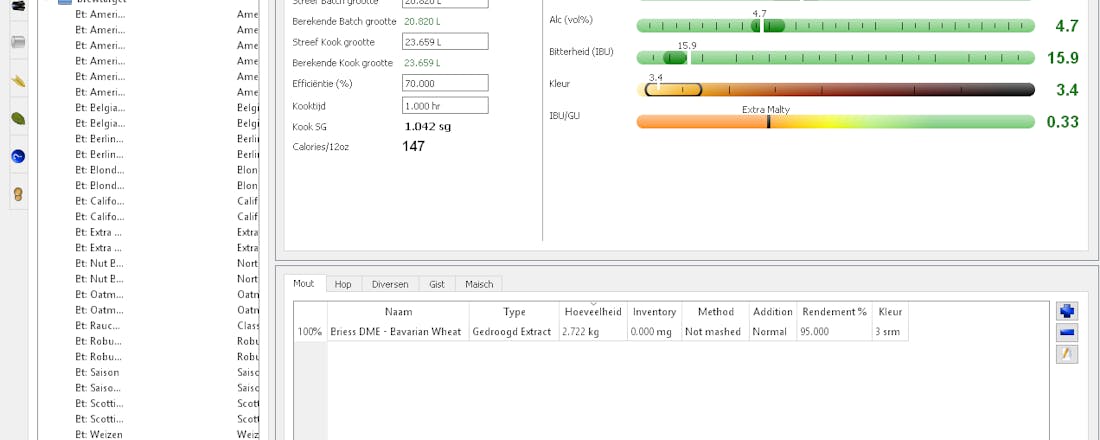
Task: Switch to the Hop tab
Action: click(343, 284)
